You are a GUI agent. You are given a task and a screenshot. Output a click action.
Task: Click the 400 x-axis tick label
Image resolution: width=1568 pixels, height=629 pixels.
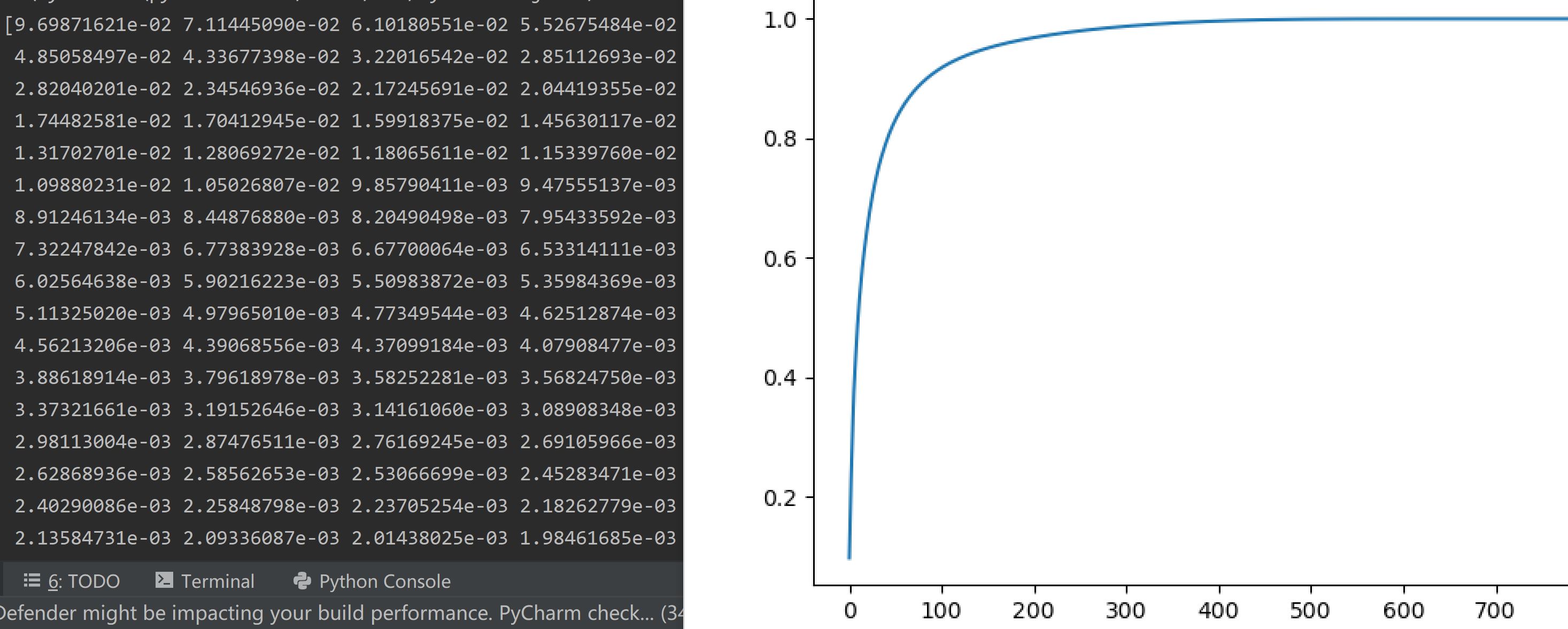point(1218,610)
